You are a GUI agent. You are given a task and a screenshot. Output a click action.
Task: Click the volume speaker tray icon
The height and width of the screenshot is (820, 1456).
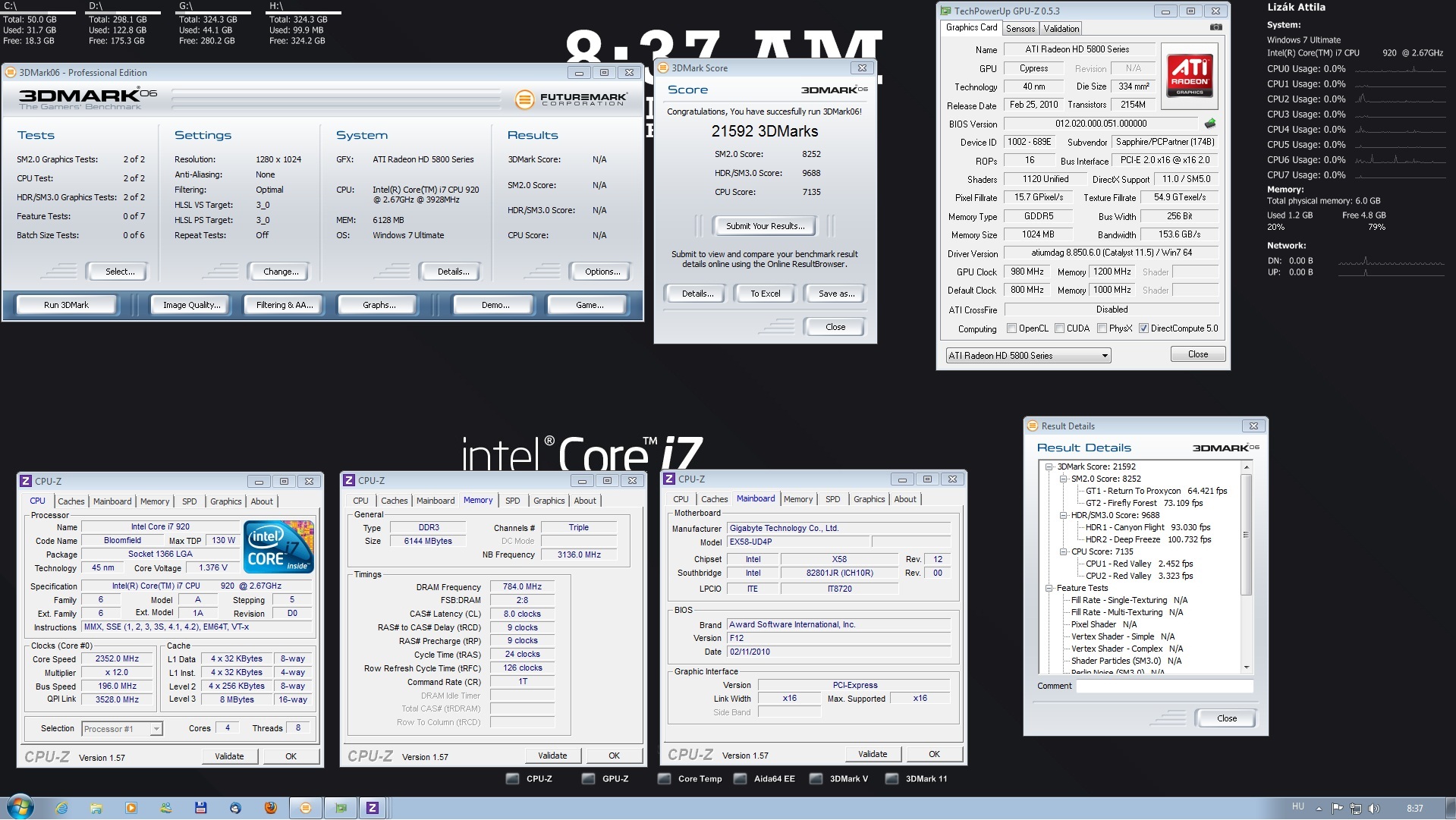click(x=1373, y=809)
